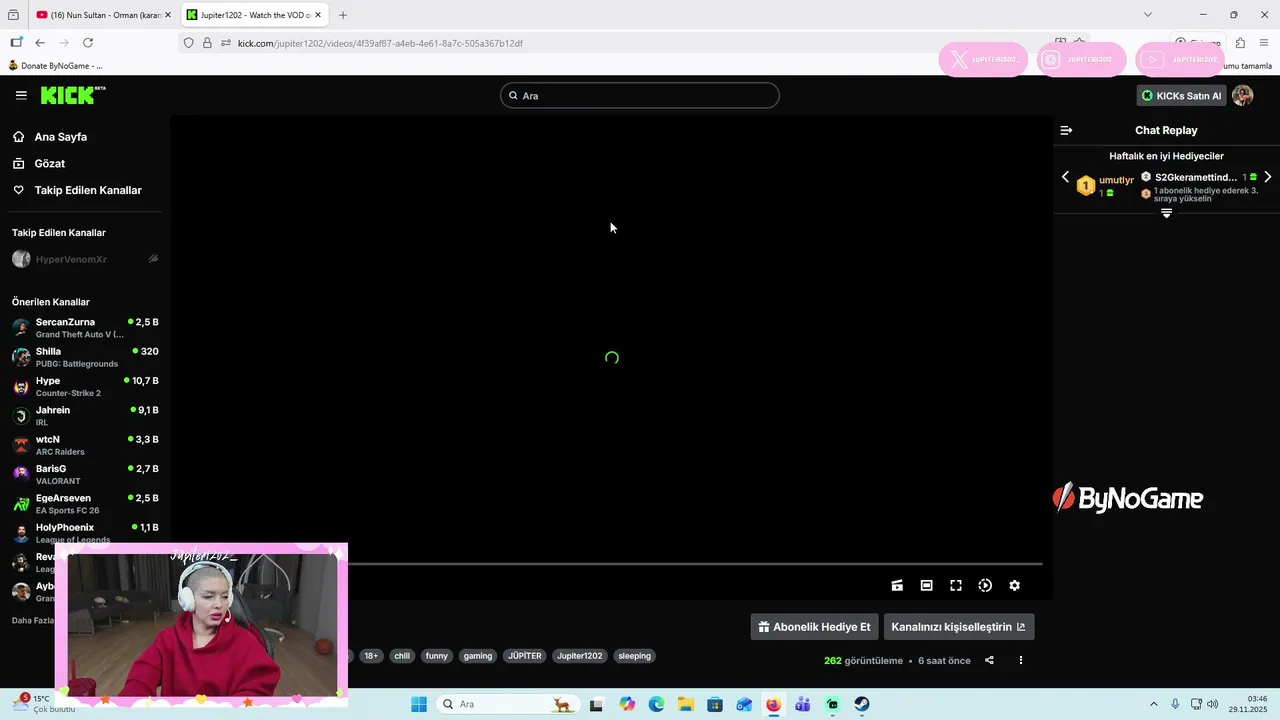Click the Windows taskbar Ara search box
Image resolution: width=1280 pixels, height=720 pixels.
click(508, 704)
